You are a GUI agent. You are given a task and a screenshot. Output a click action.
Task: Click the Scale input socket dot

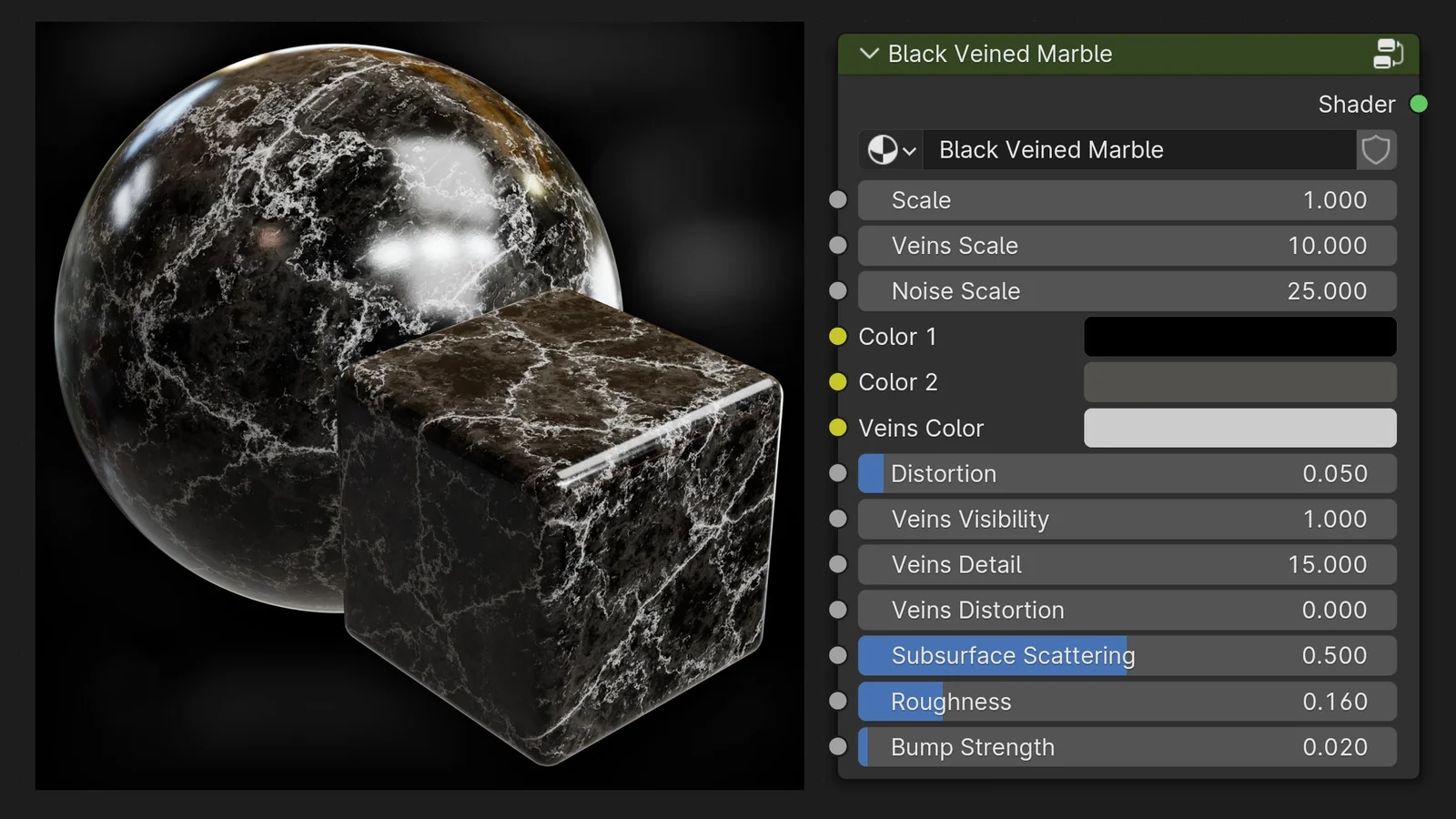click(837, 199)
